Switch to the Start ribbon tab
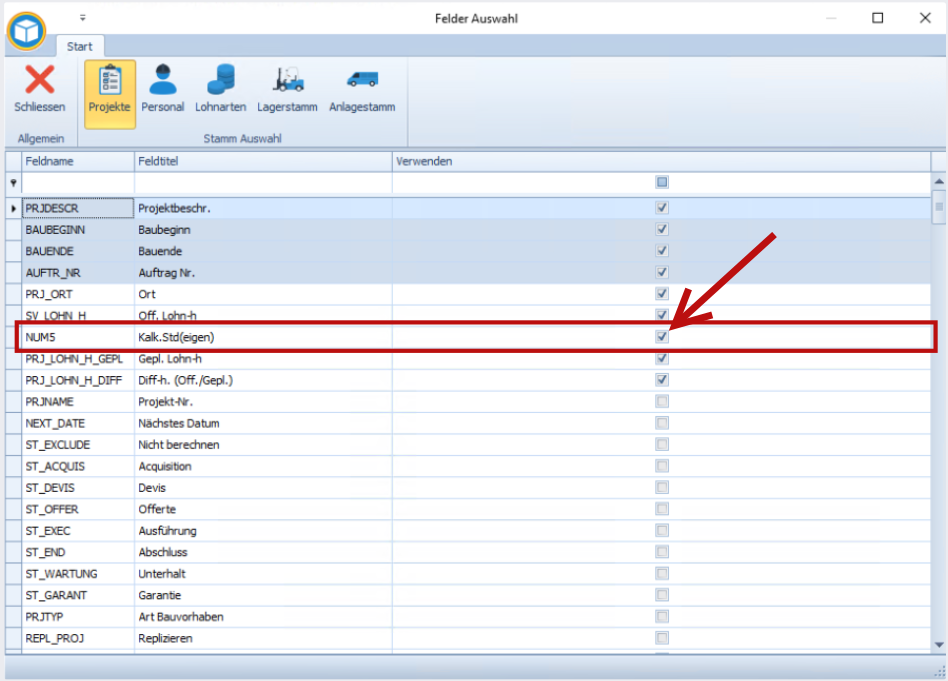948x681 pixels. pyautogui.click(x=80, y=47)
